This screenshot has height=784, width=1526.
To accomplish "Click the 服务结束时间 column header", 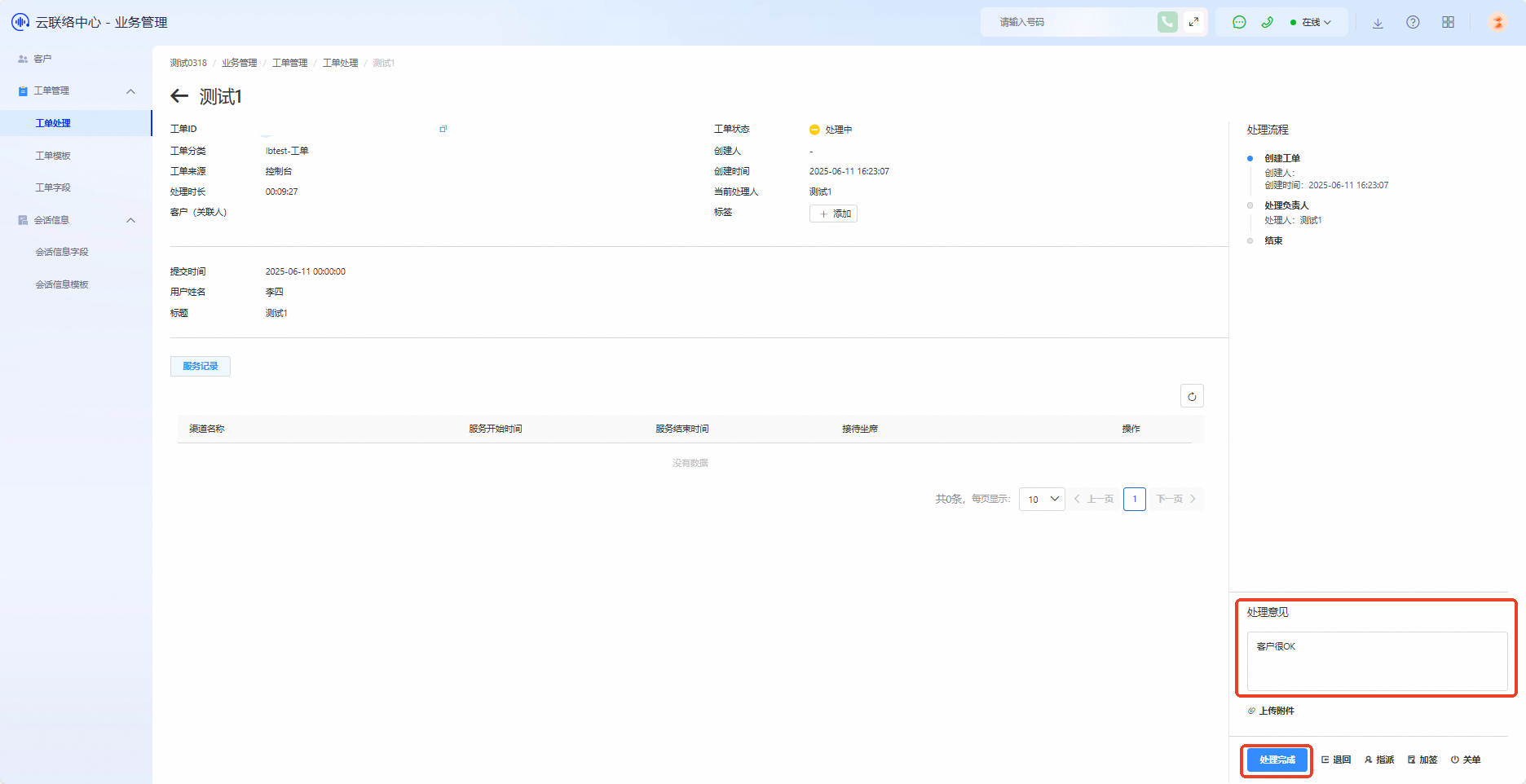I will point(682,429).
